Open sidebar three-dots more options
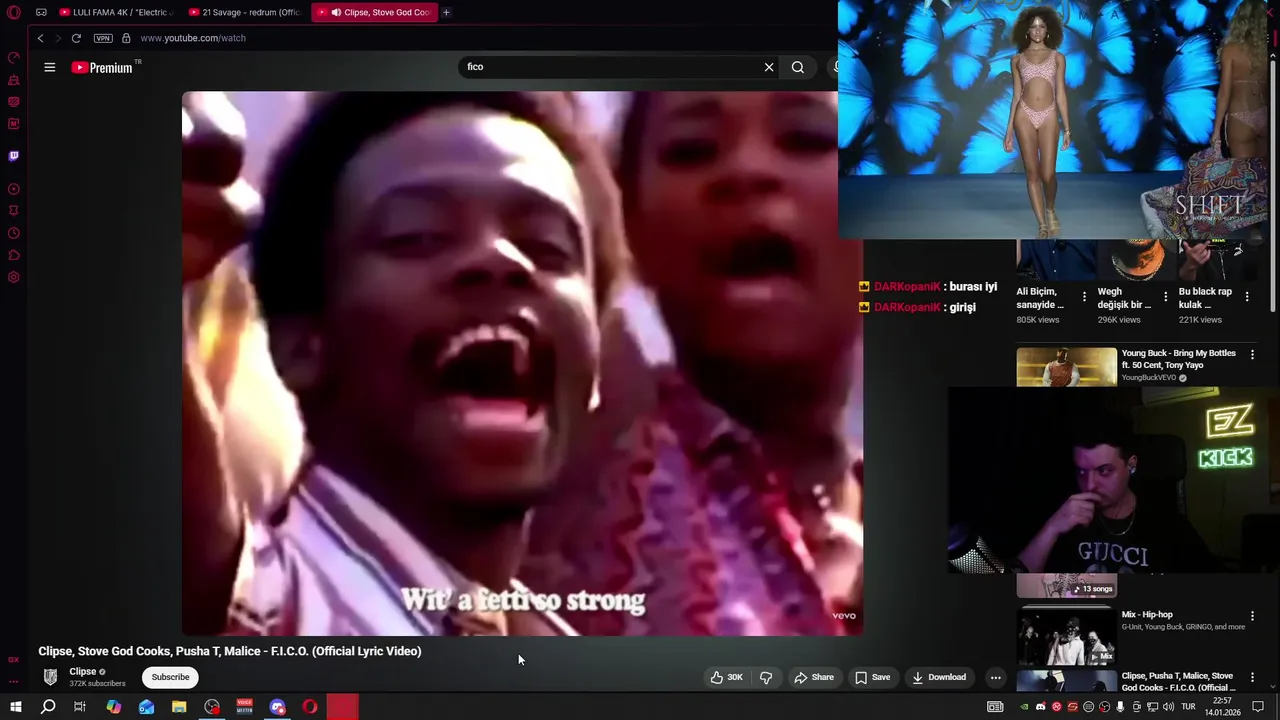 (14, 681)
